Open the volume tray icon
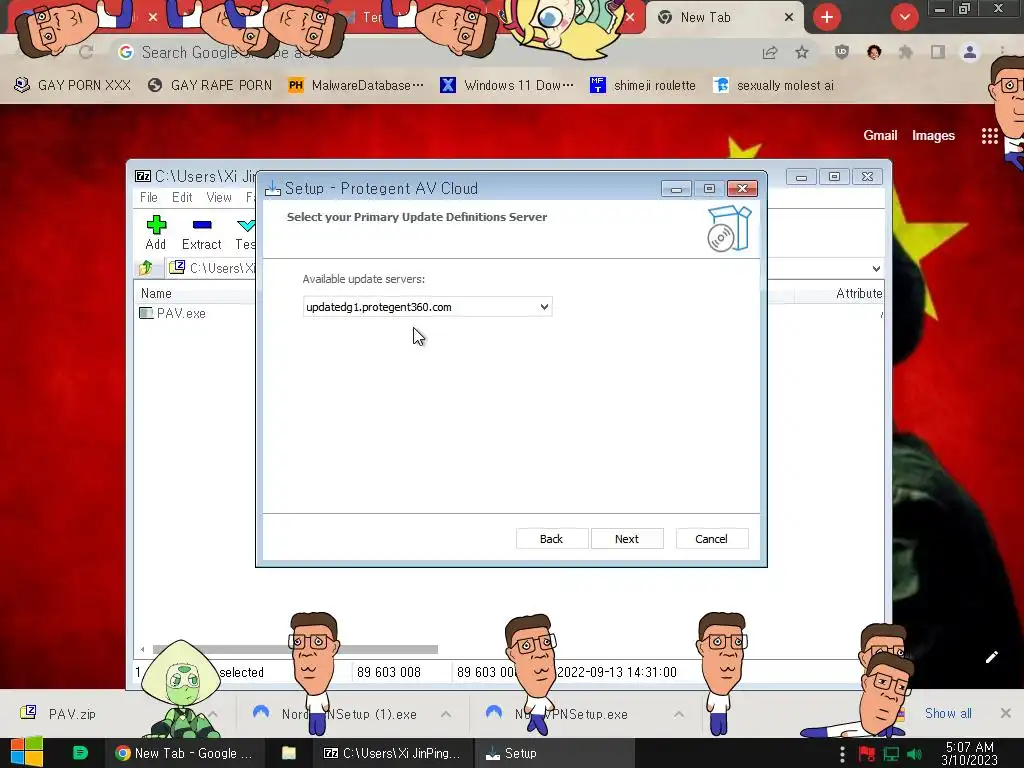This screenshot has width=1024, height=768. 914,754
